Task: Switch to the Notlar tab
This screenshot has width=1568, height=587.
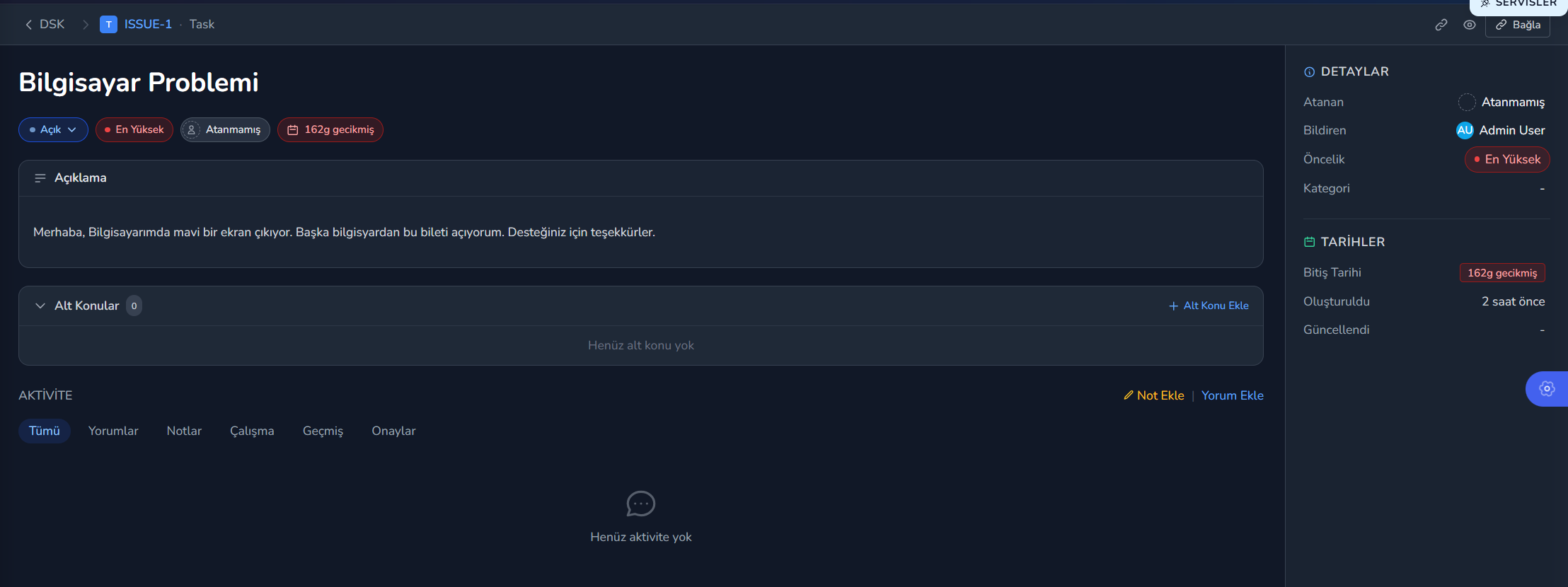Action: coord(184,431)
